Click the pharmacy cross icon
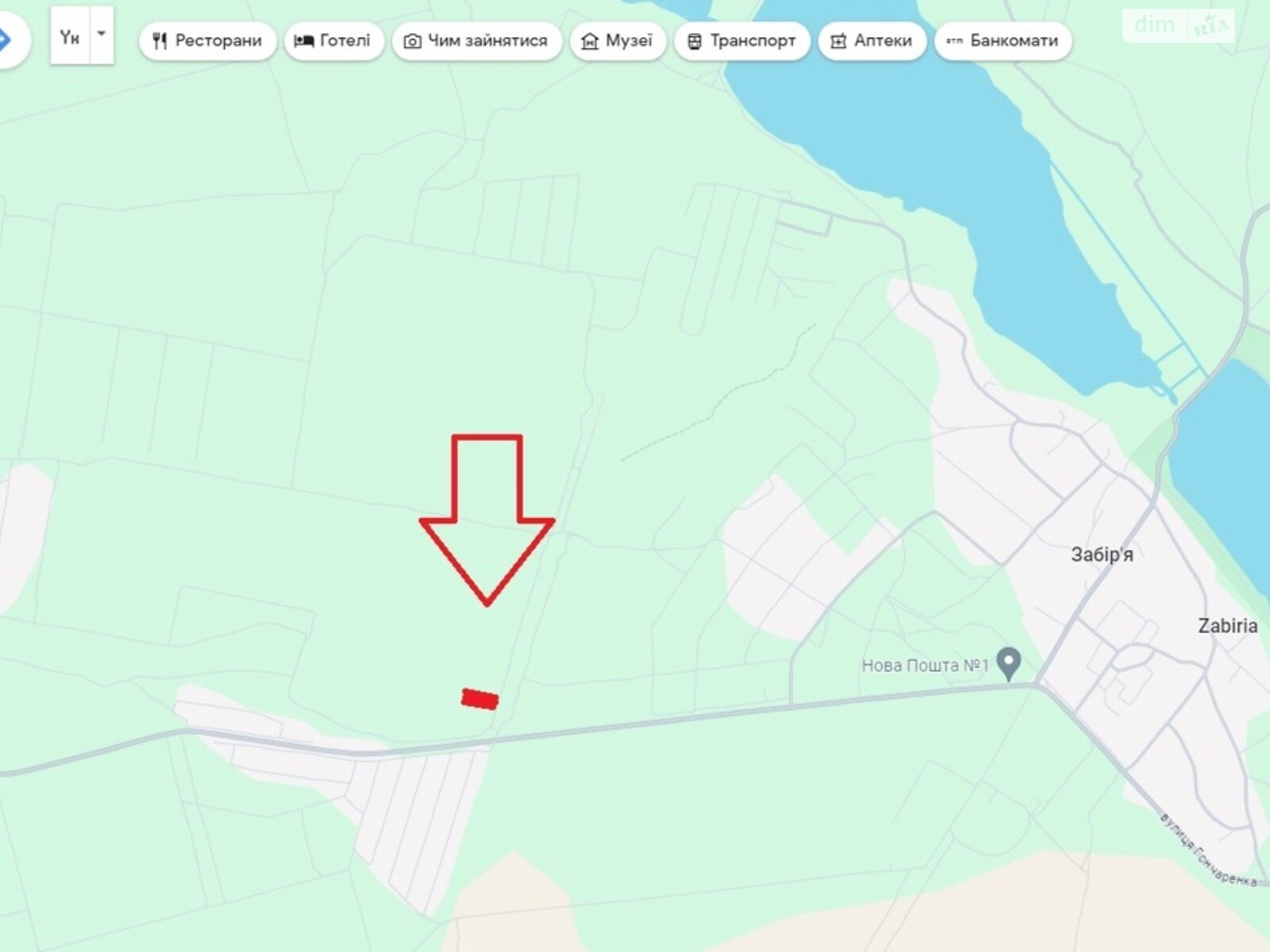1270x952 pixels. [838, 41]
